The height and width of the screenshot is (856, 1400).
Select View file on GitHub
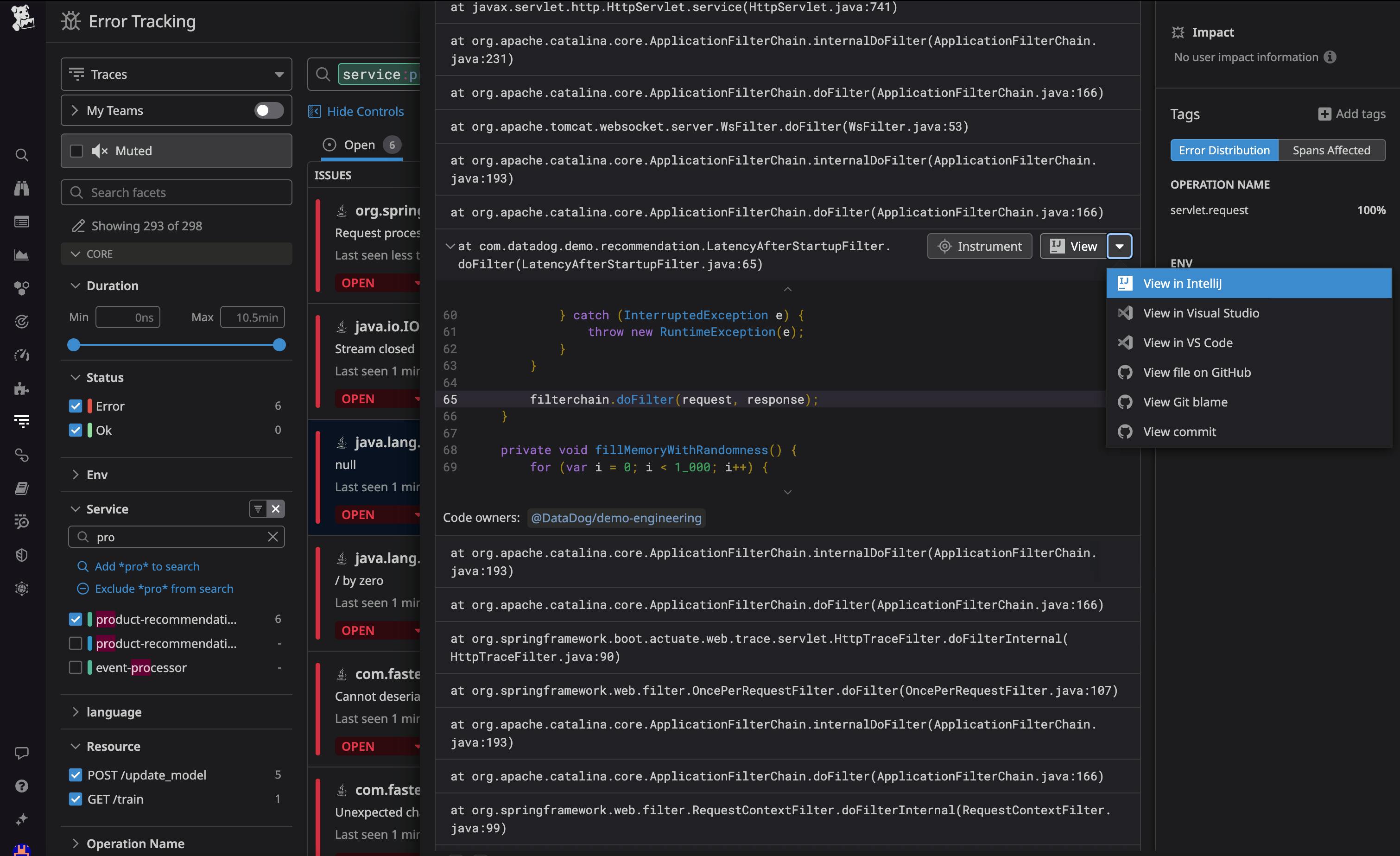tap(1197, 372)
